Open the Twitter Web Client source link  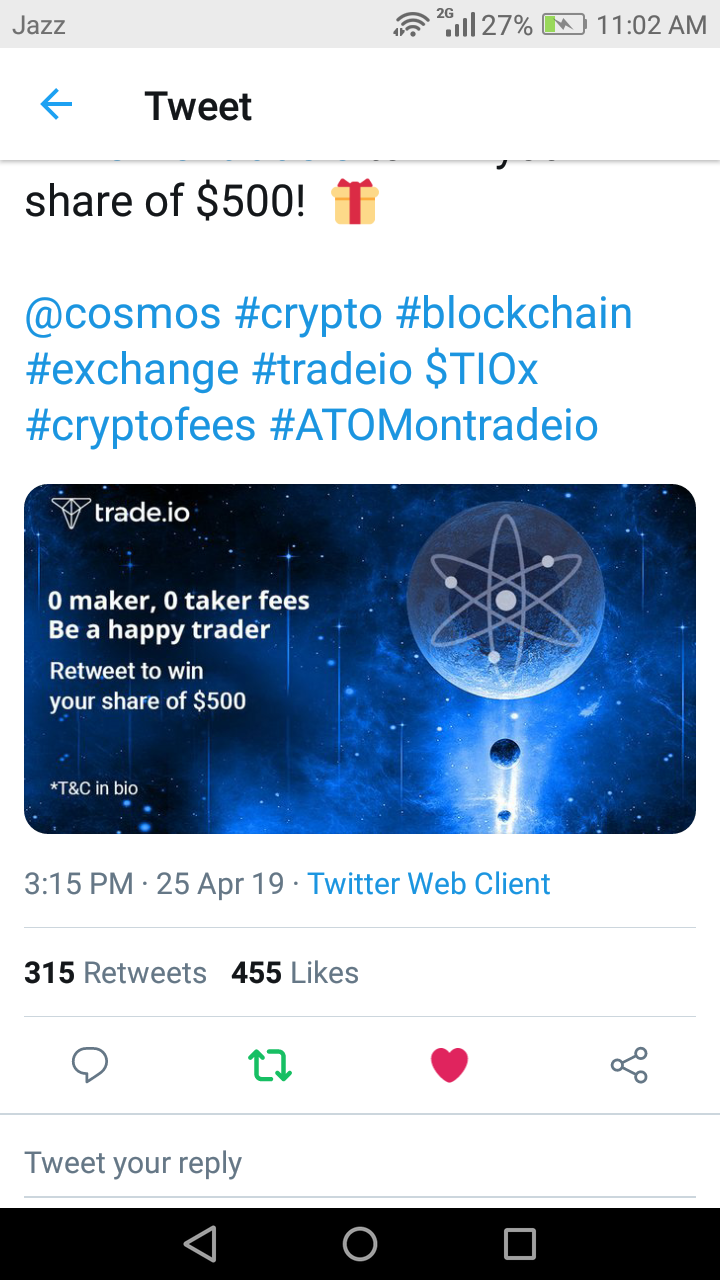[x=428, y=883]
